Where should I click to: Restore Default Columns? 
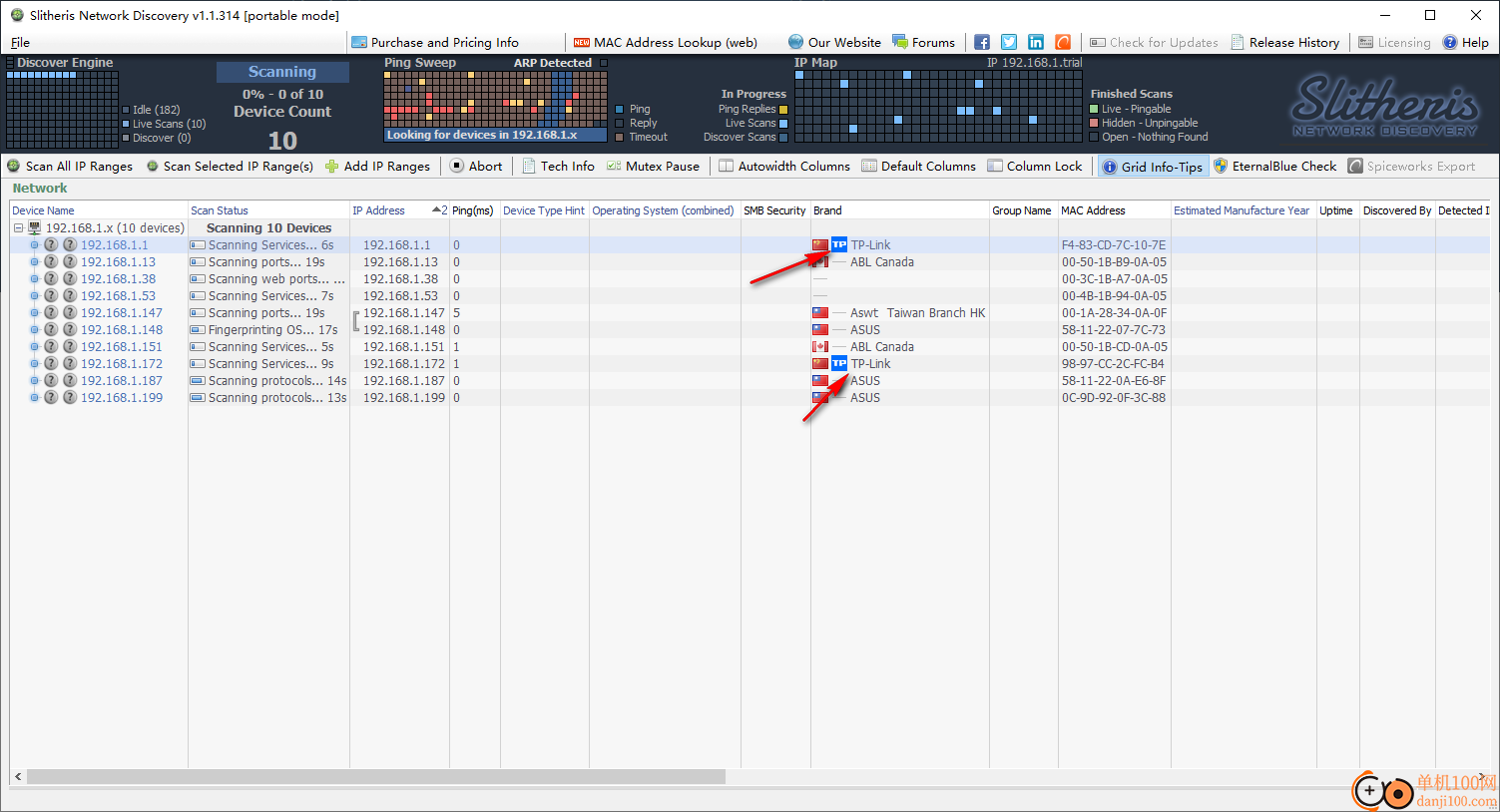[x=919, y=166]
